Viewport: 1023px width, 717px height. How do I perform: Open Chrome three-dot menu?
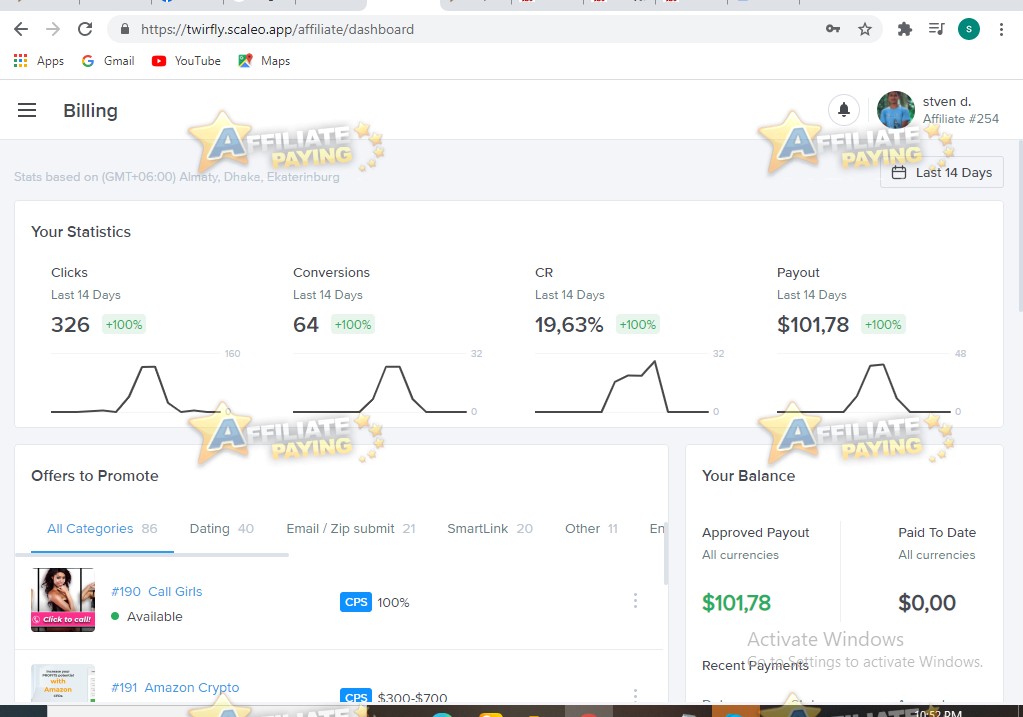click(1001, 29)
